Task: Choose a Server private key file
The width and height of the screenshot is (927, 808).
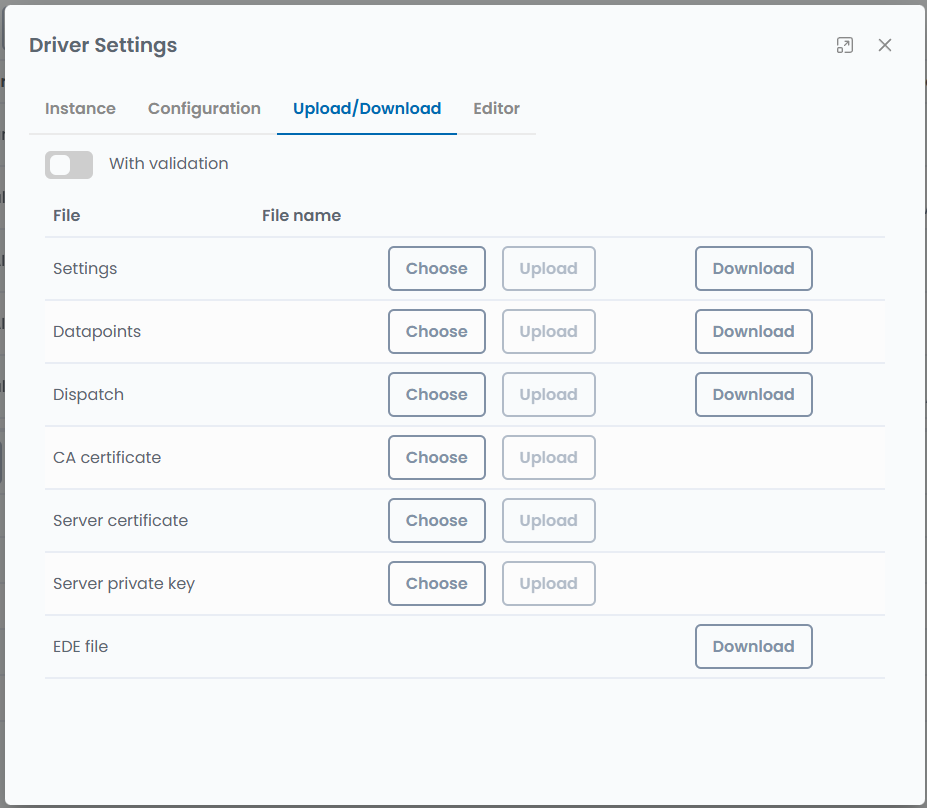Action: [437, 583]
